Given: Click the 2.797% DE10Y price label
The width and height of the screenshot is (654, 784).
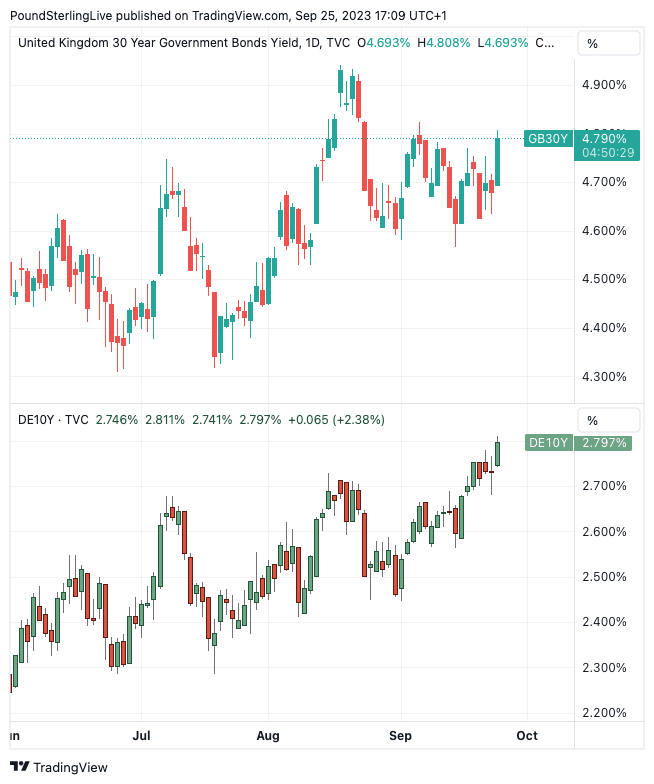Looking at the screenshot, I should point(604,442).
